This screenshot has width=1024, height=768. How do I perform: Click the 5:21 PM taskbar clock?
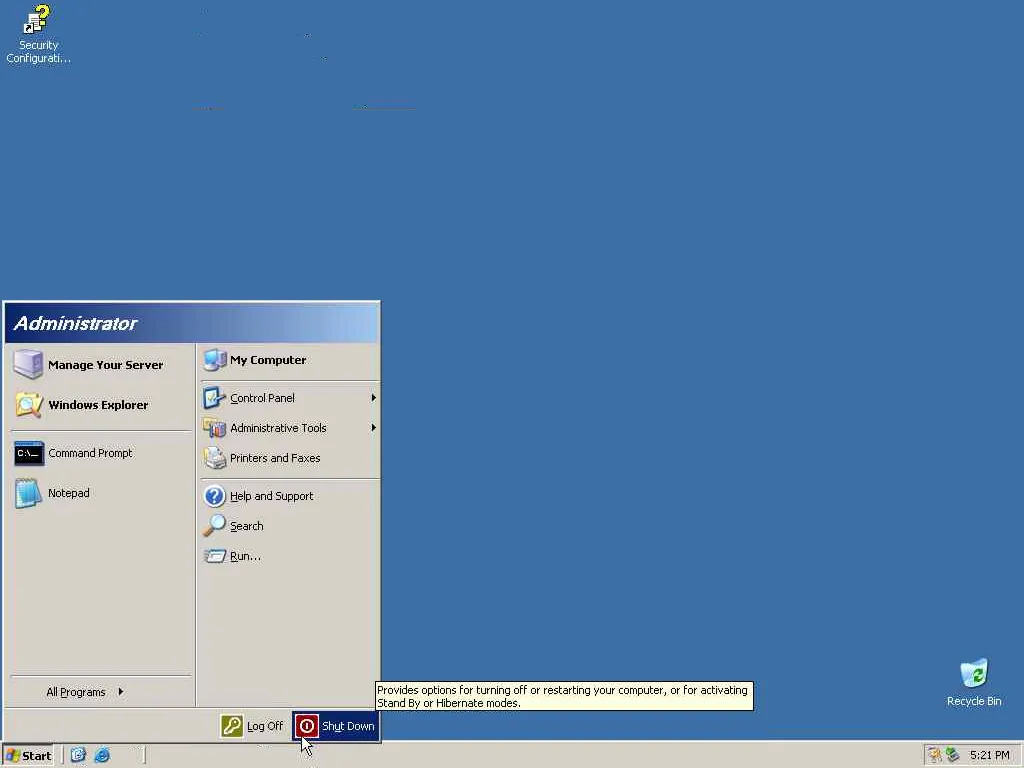(x=989, y=756)
